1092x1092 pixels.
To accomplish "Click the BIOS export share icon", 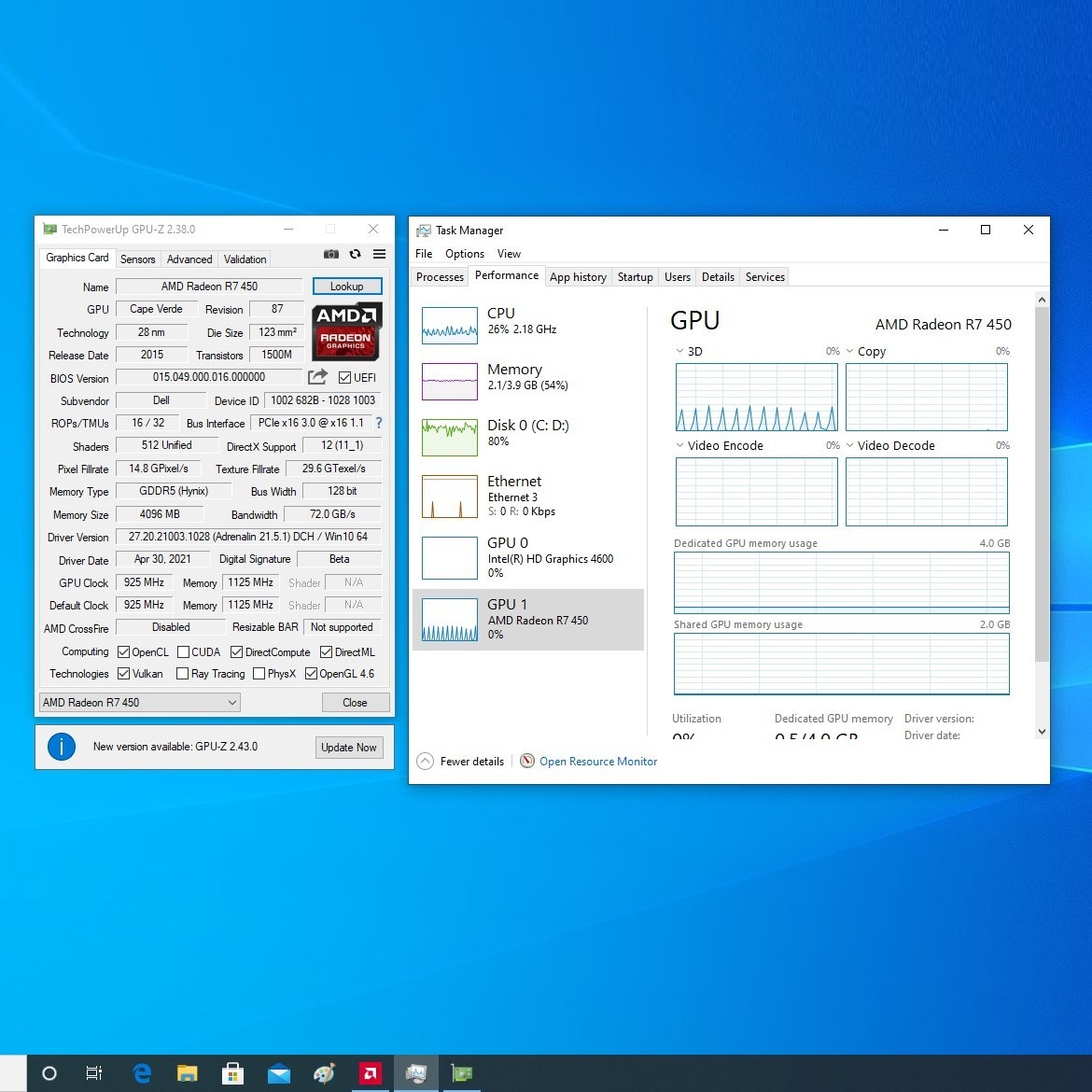I will tap(318, 377).
